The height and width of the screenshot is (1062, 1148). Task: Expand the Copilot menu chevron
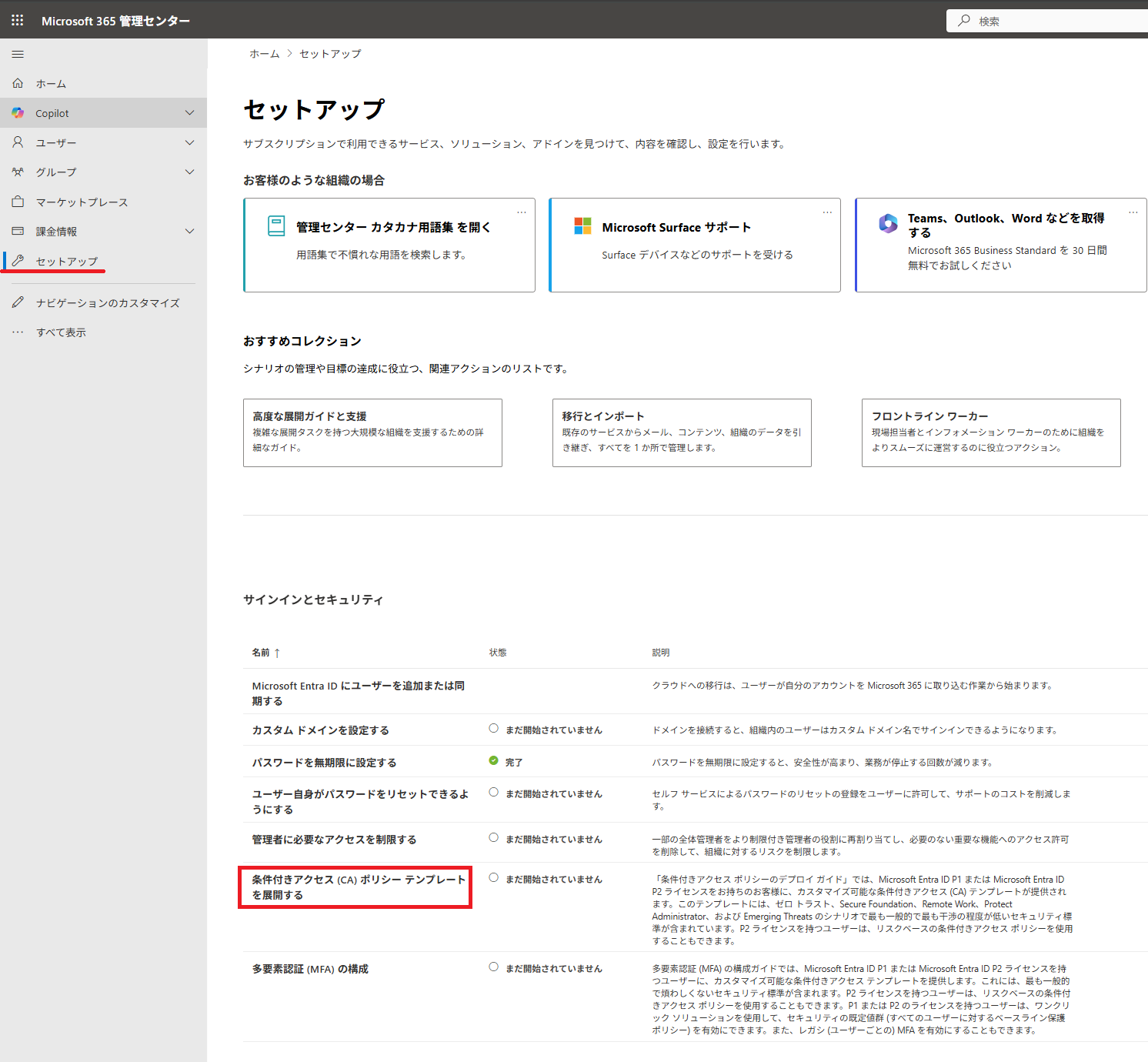click(189, 113)
